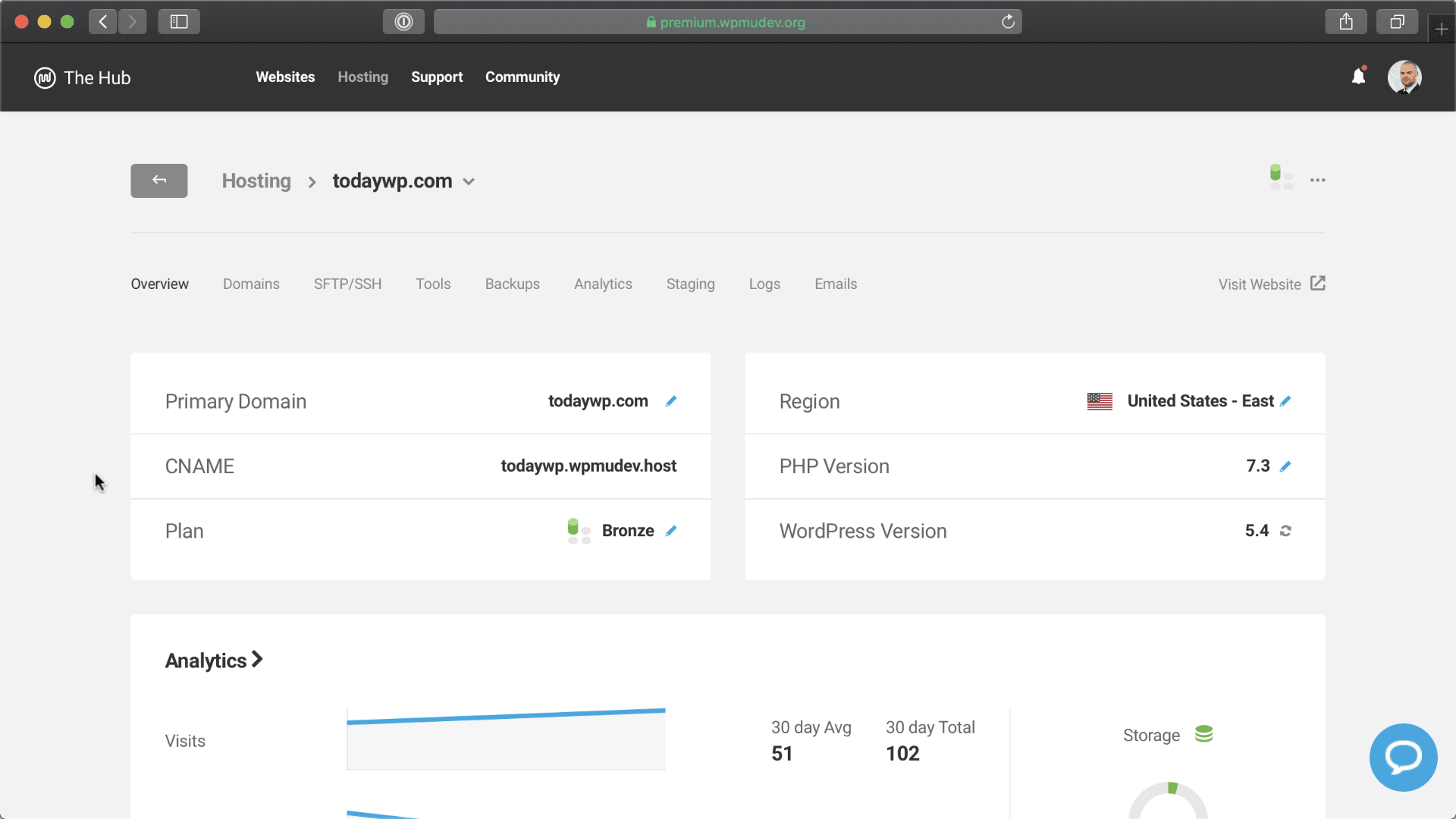Click the Bronze plan name
Viewport: 1456px width, 819px height.
click(x=628, y=531)
